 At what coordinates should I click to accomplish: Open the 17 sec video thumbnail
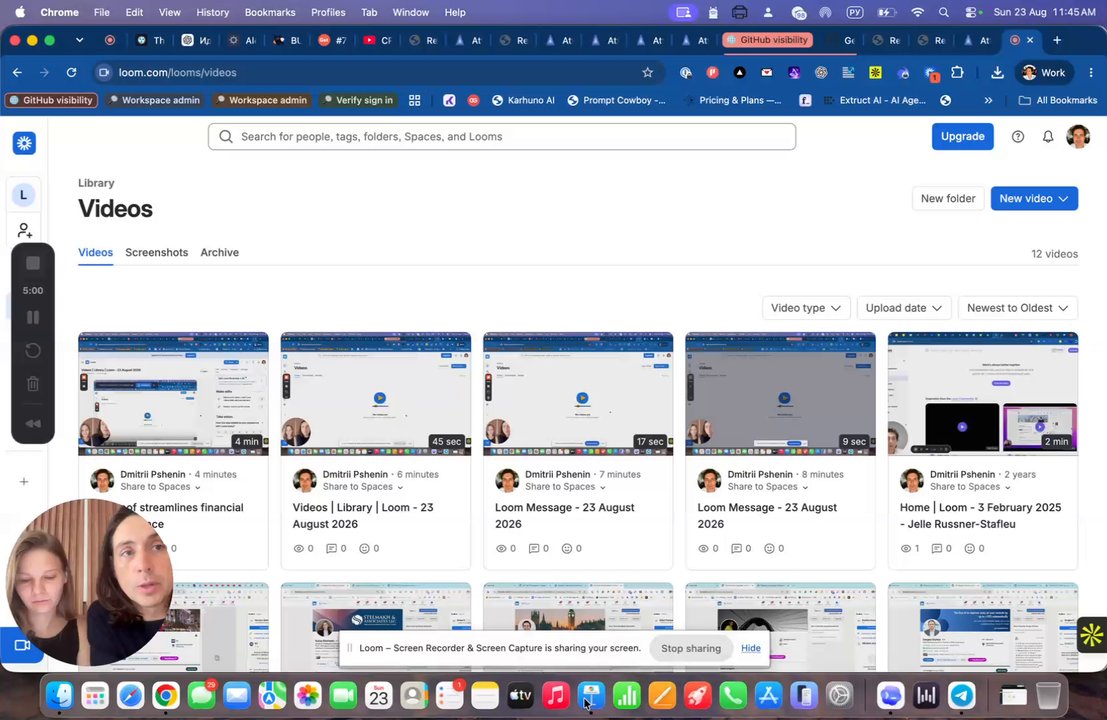[x=578, y=394]
